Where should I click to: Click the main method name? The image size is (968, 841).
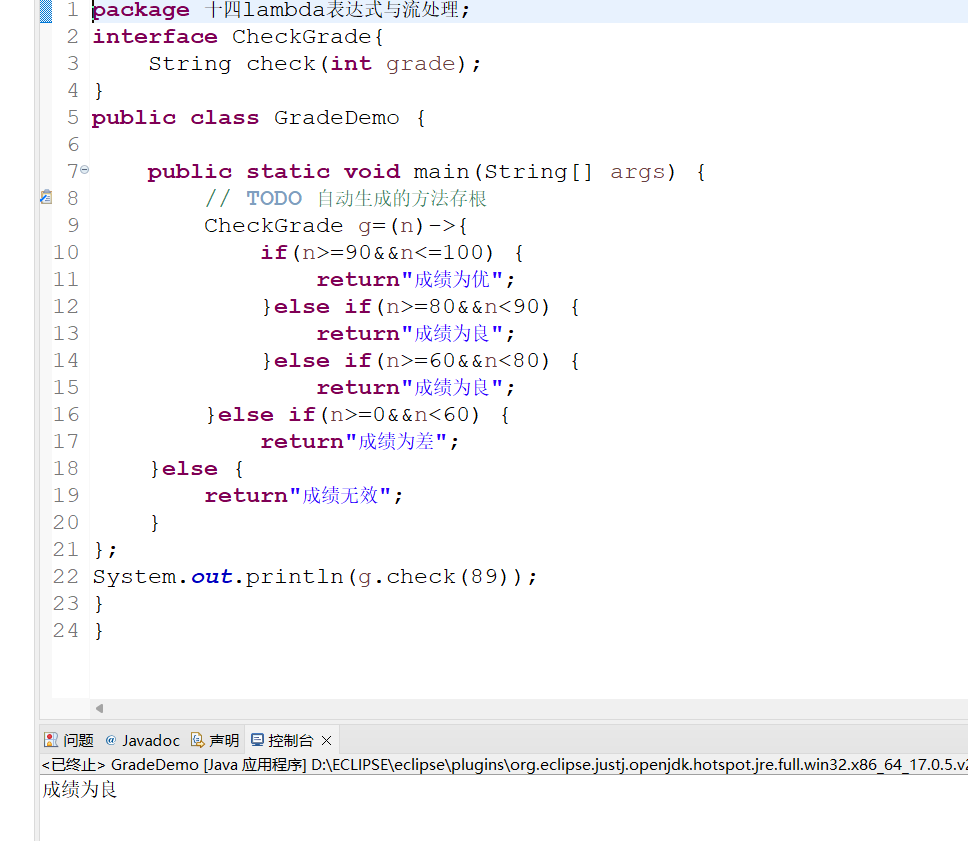click(x=441, y=171)
